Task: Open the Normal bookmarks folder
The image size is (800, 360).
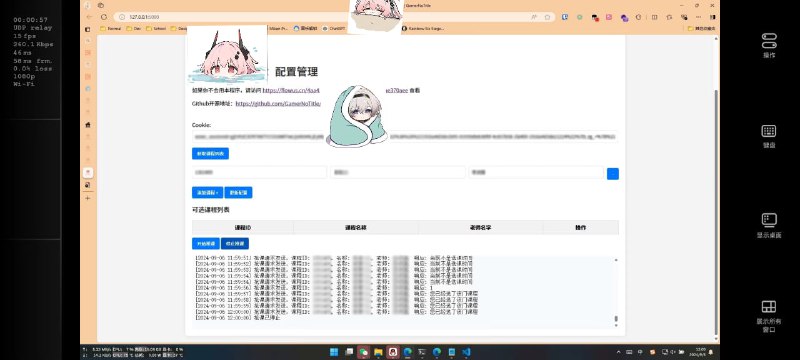Action: tap(111, 29)
